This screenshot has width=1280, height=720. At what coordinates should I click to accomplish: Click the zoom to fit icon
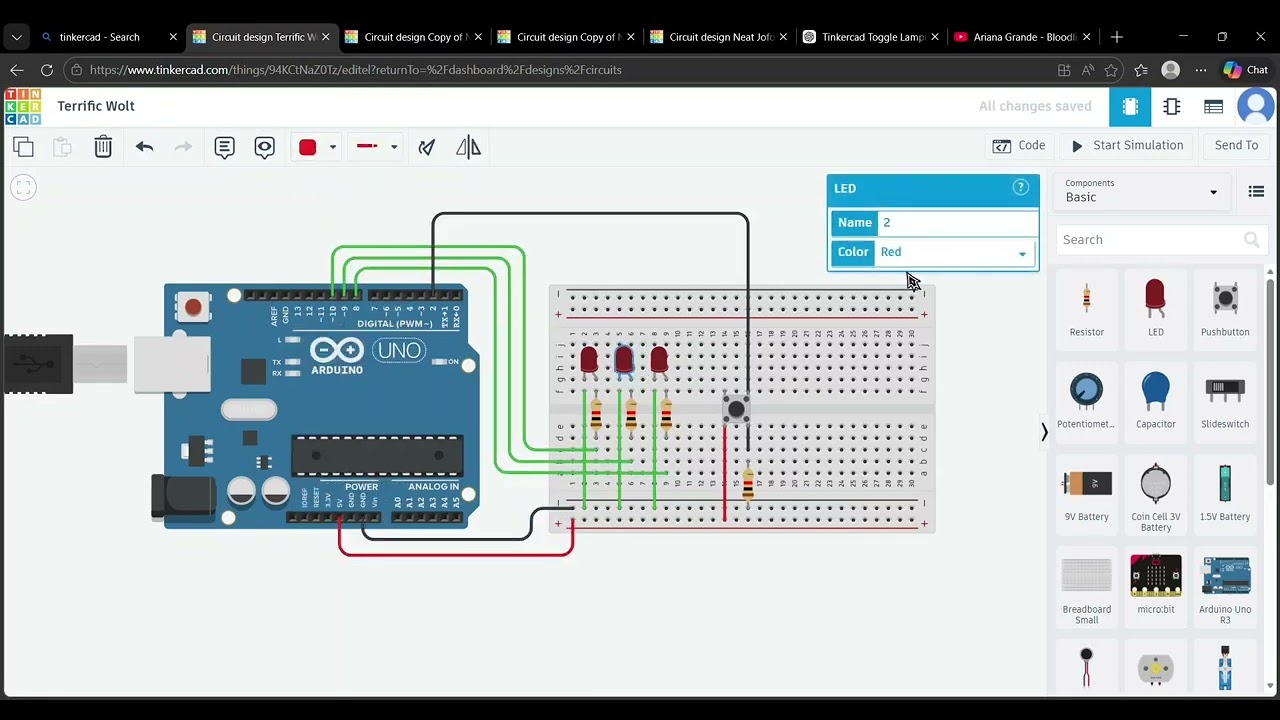pos(24,188)
